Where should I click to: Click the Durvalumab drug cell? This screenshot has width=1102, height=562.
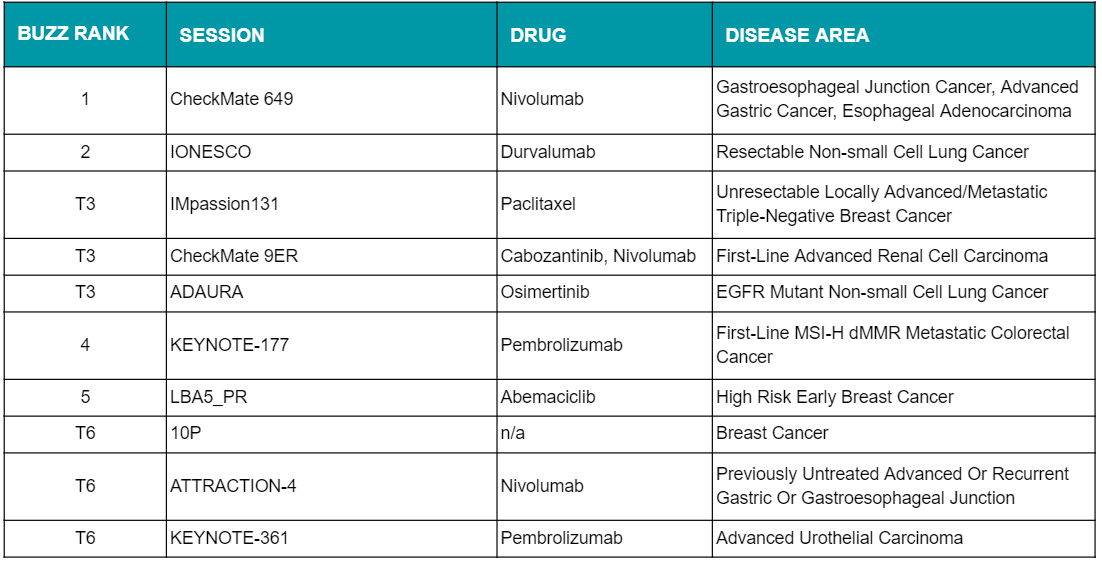pos(604,152)
